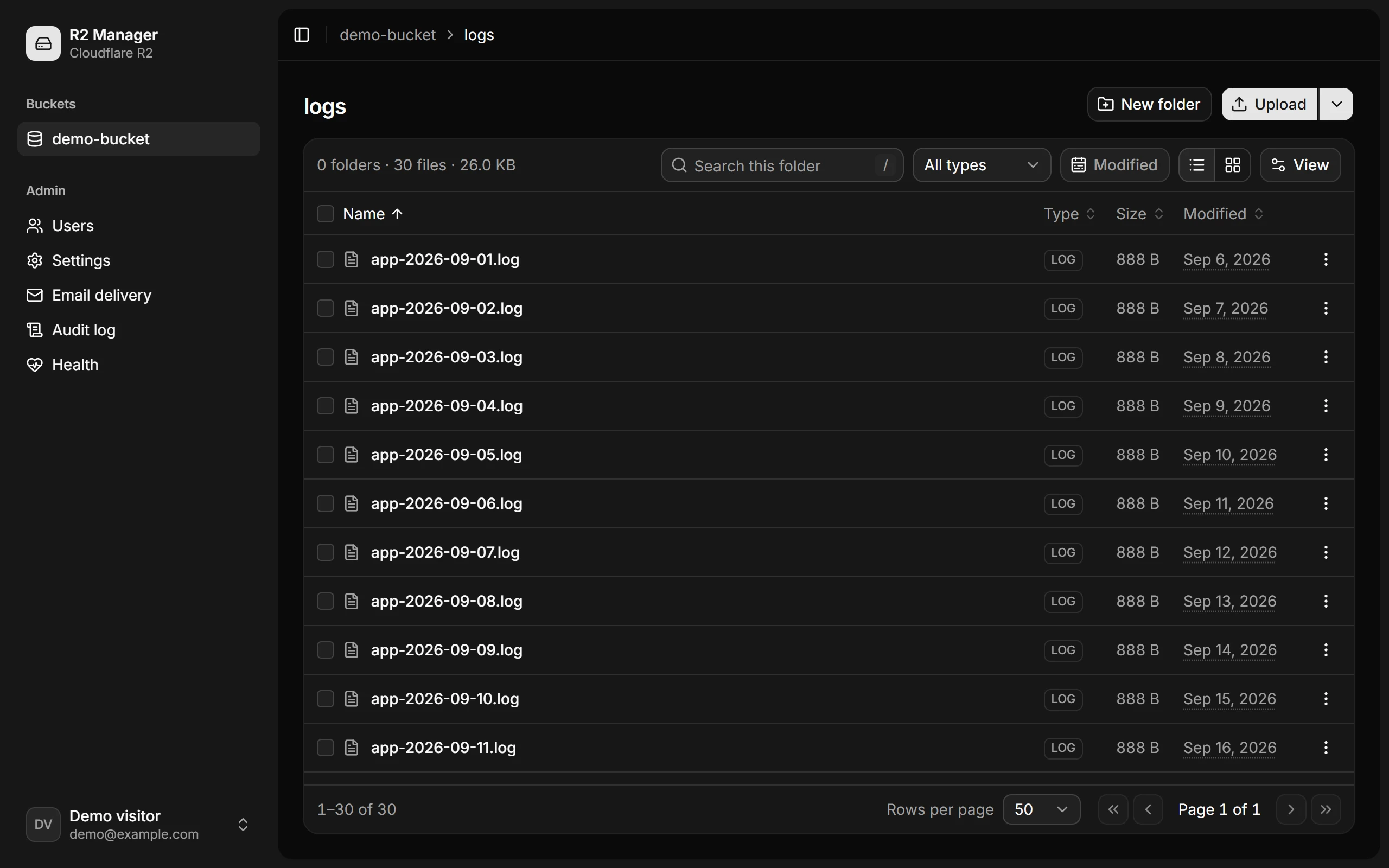Tick the checkbox for app-2026-09-10.log

click(326, 699)
